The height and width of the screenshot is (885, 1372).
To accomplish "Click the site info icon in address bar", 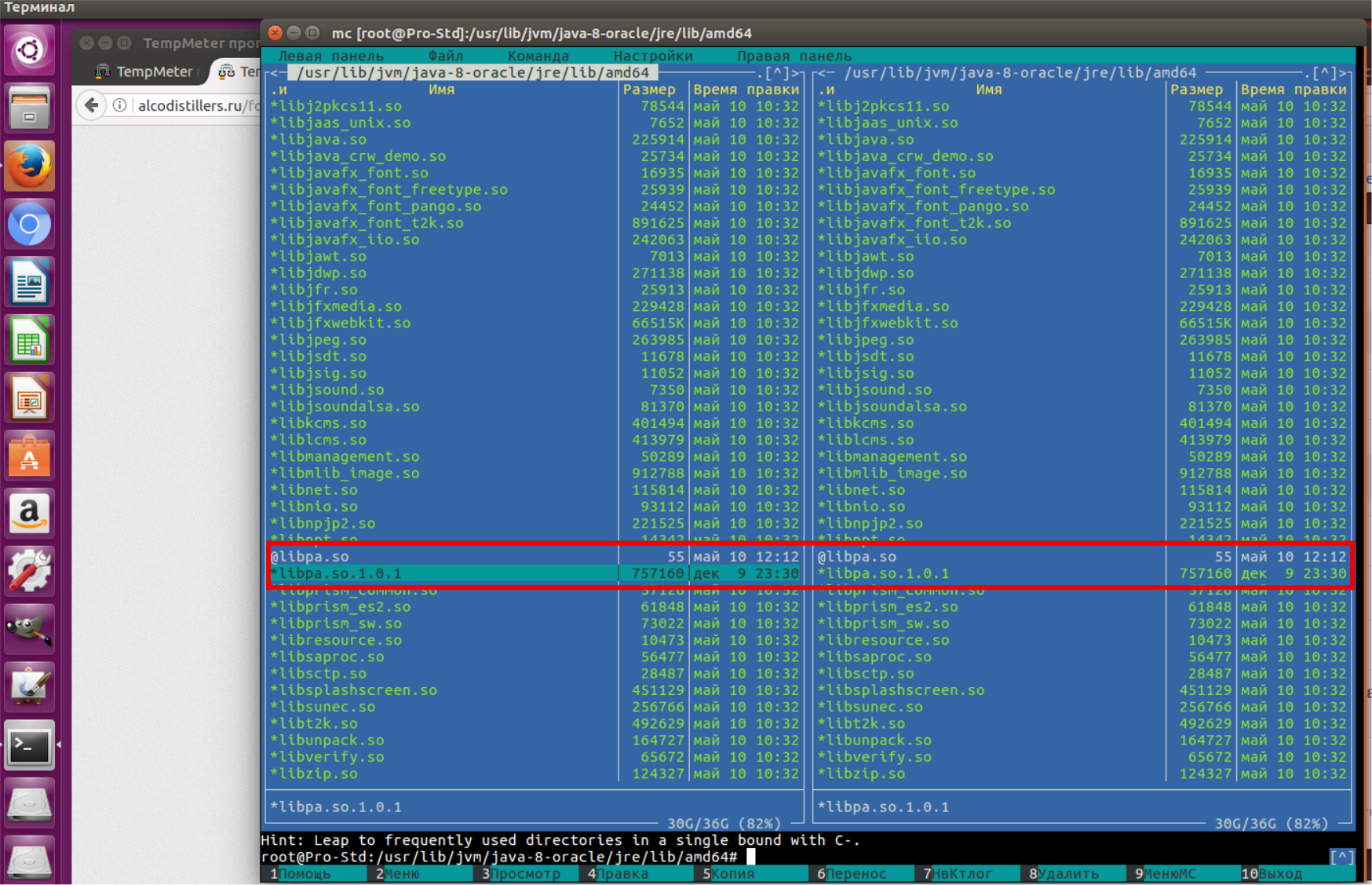I will click(119, 105).
